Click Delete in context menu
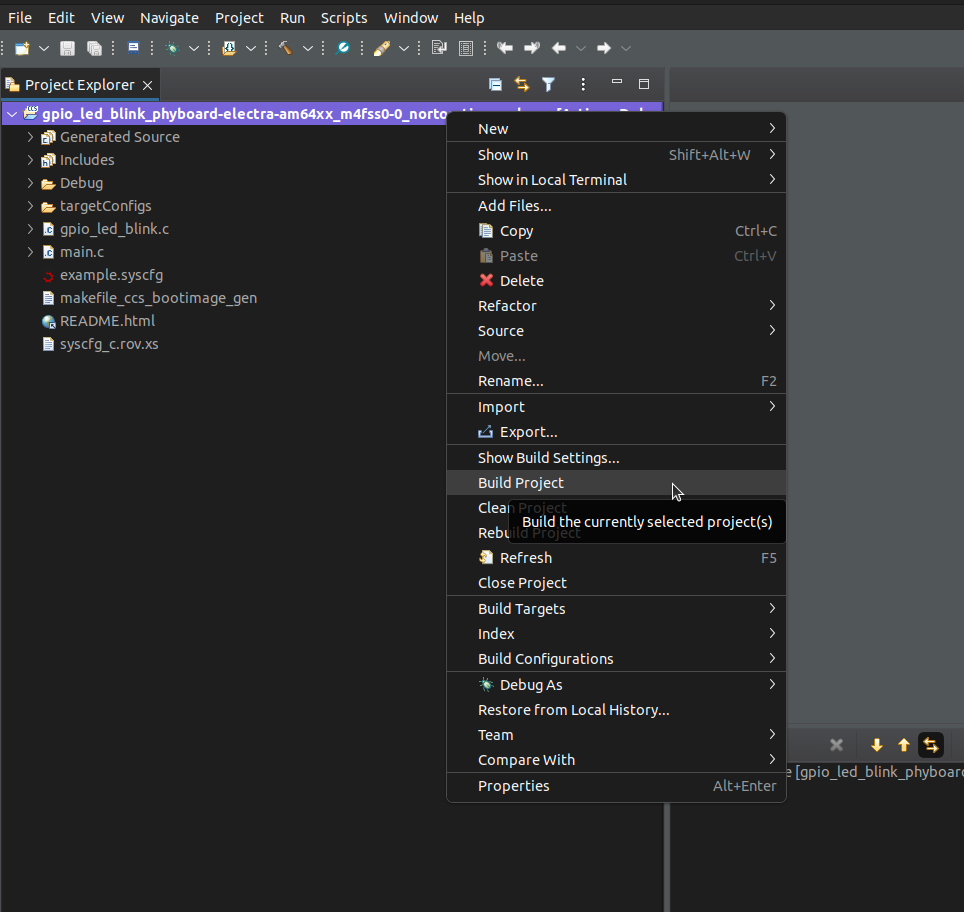964x912 pixels. click(x=616, y=280)
